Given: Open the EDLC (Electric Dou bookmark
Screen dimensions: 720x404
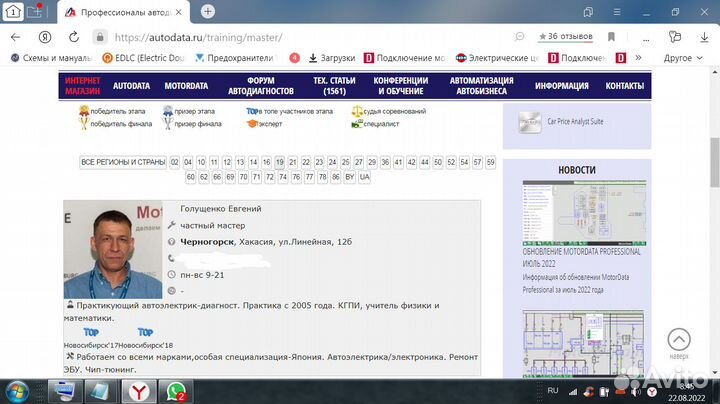Looking at the screenshot, I should [143, 58].
